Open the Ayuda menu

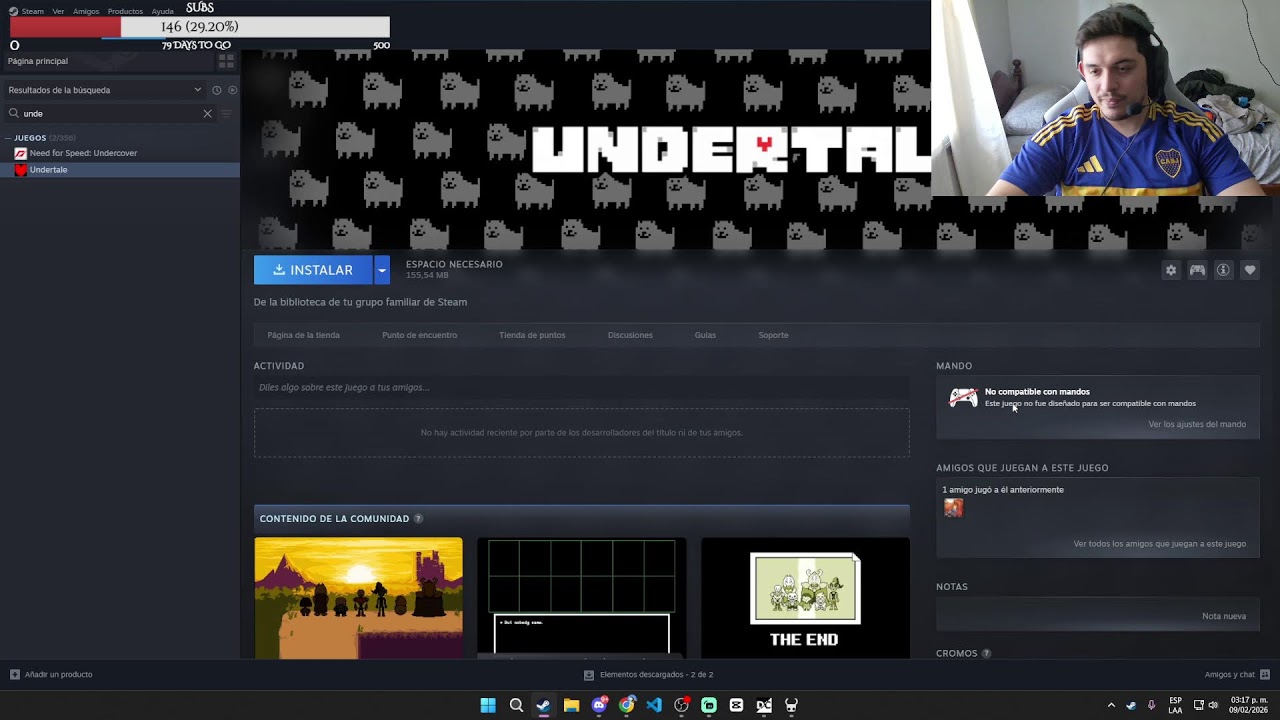click(163, 11)
